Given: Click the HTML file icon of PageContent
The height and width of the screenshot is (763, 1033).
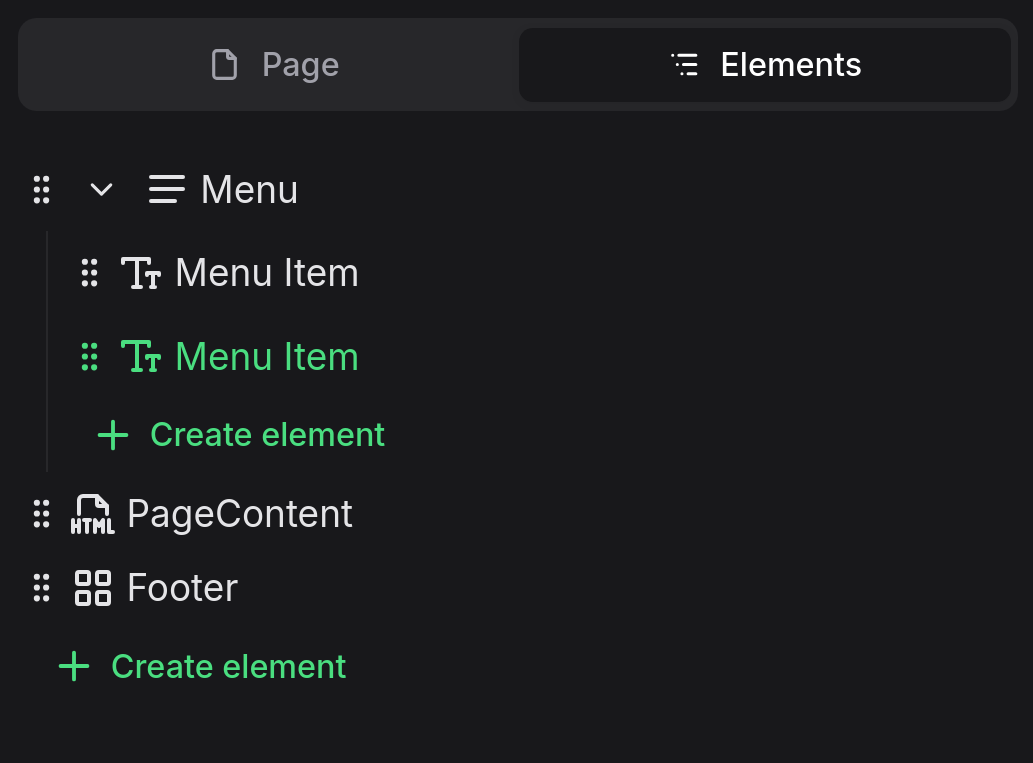Looking at the screenshot, I should tap(93, 514).
